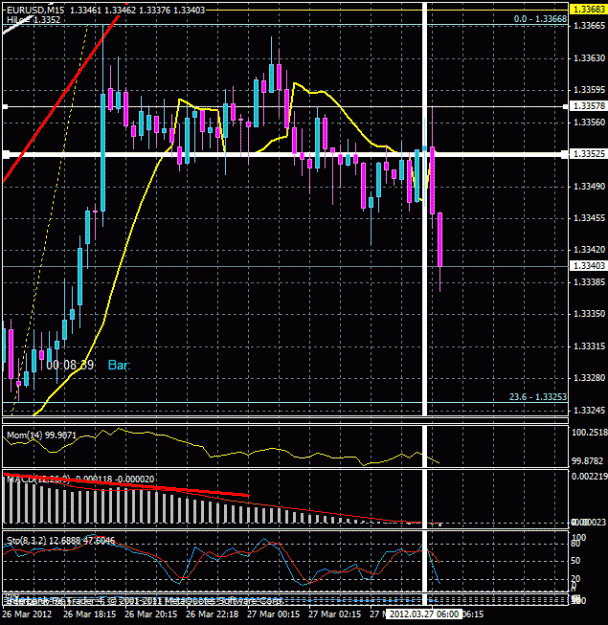Click the Mom(14) 99.9071 indicator label
Image resolution: width=608 pixels, height=625 pixels.
[x=41, y=435]
